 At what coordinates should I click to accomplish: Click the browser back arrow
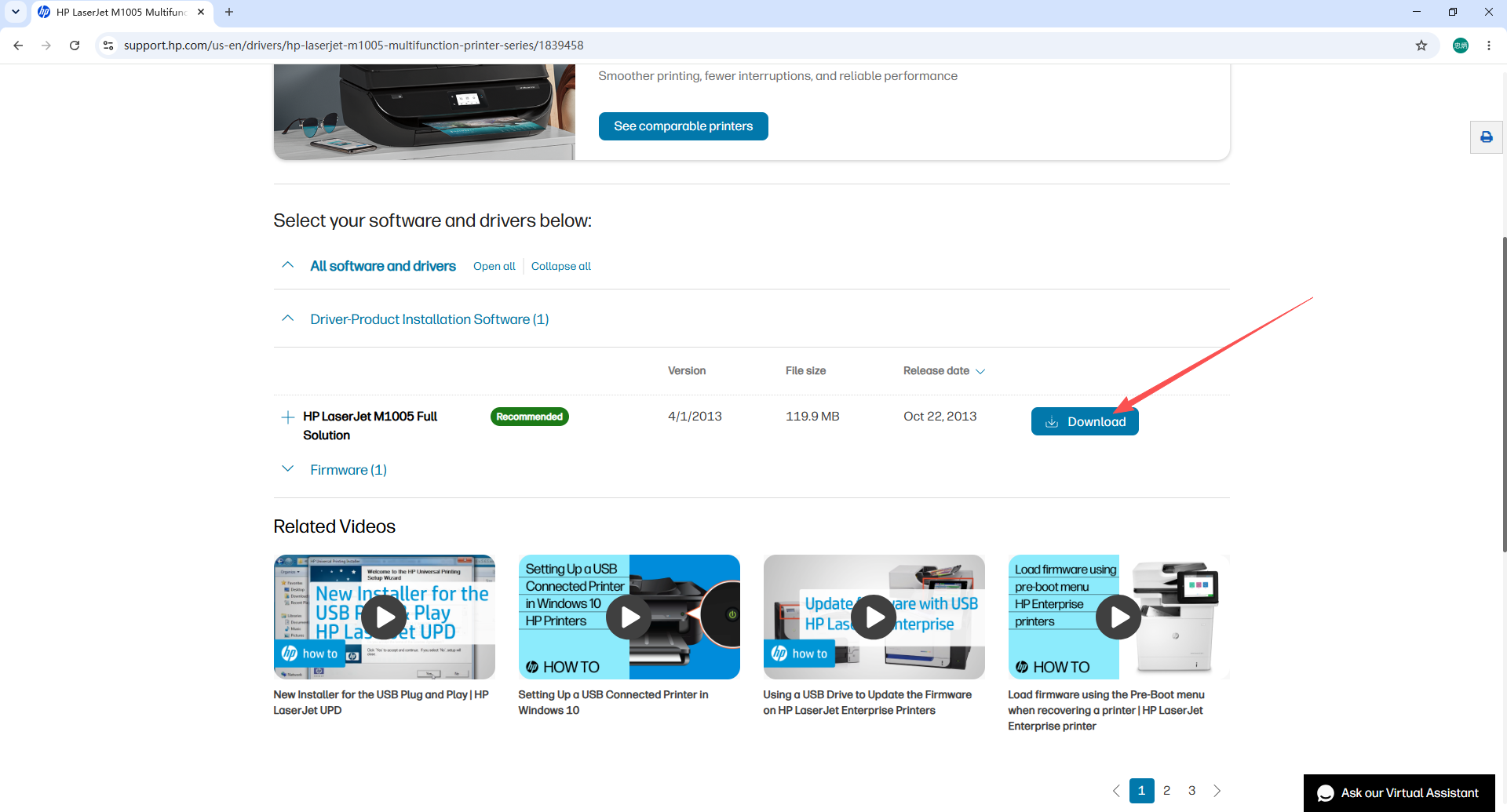point(18,46)
